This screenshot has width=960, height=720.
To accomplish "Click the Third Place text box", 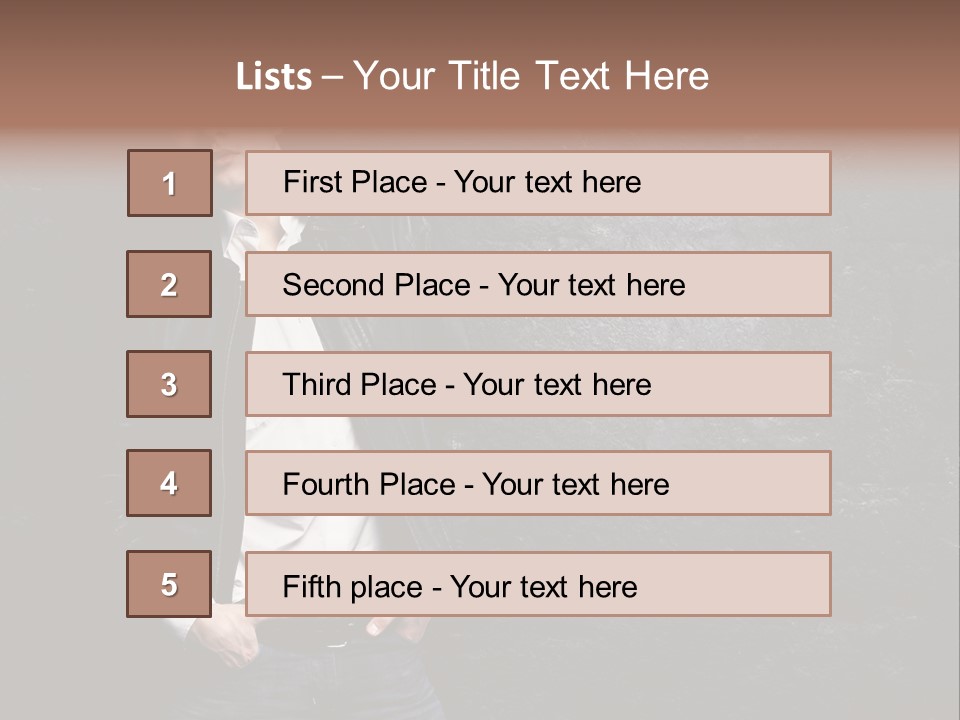I will pos(538,384).
